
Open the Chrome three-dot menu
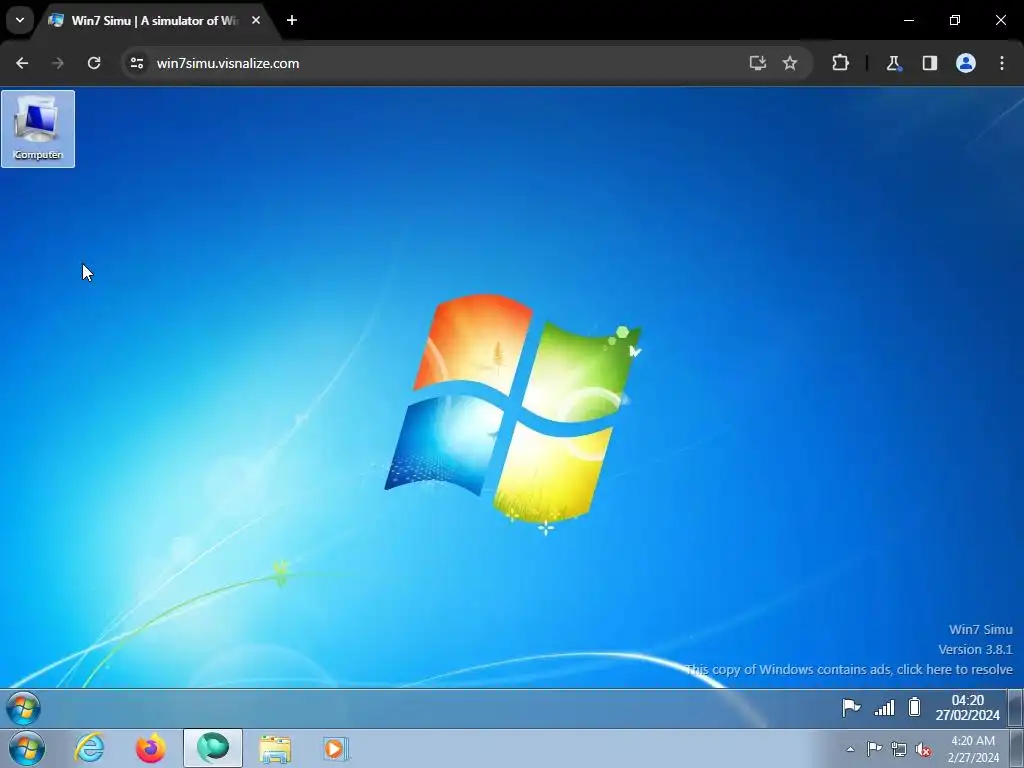point(1002,63)
